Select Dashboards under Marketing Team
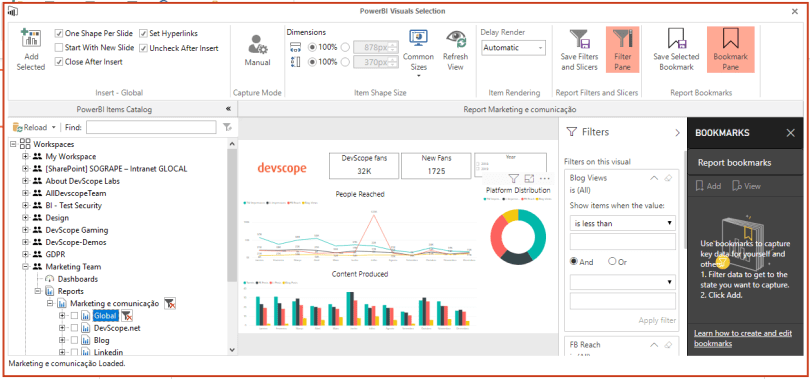The width and height of the screenshot is (810, 379). click(x=77, y=279)
